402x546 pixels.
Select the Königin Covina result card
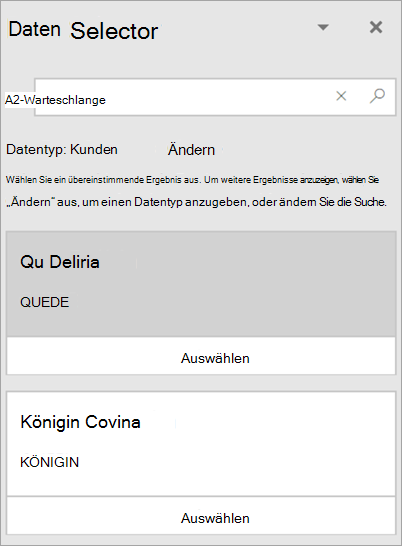(x=201, y=444)
